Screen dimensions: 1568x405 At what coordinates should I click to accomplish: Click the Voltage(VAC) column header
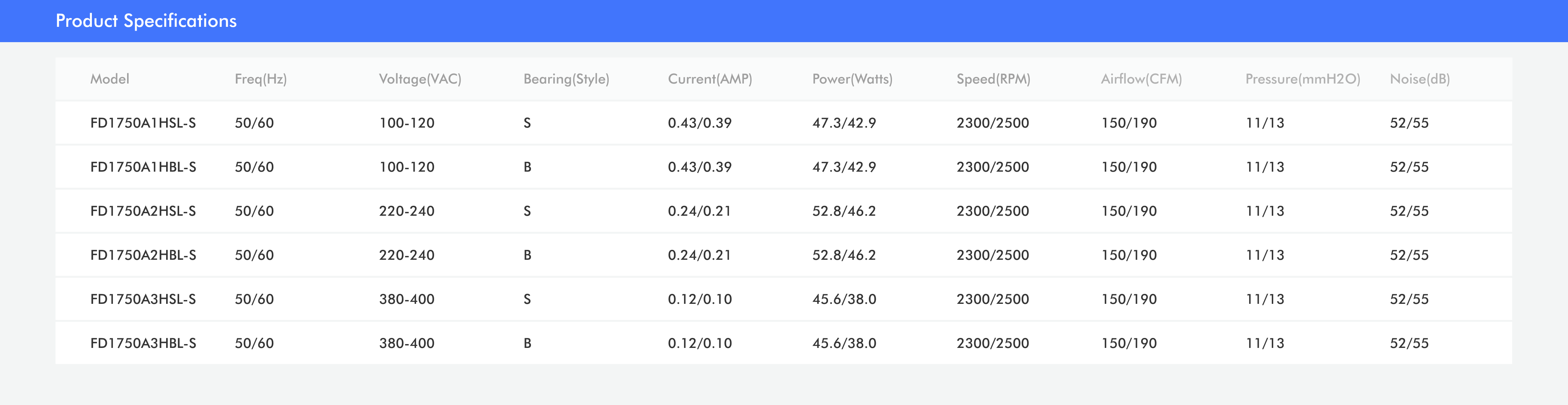(420, 79)
